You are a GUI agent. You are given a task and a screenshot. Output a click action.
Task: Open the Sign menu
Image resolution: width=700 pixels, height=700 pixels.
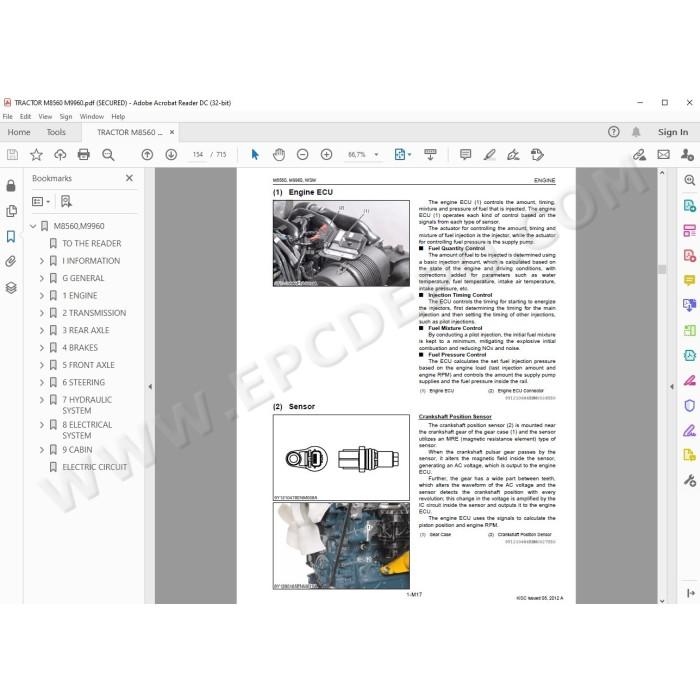(66, 117)
